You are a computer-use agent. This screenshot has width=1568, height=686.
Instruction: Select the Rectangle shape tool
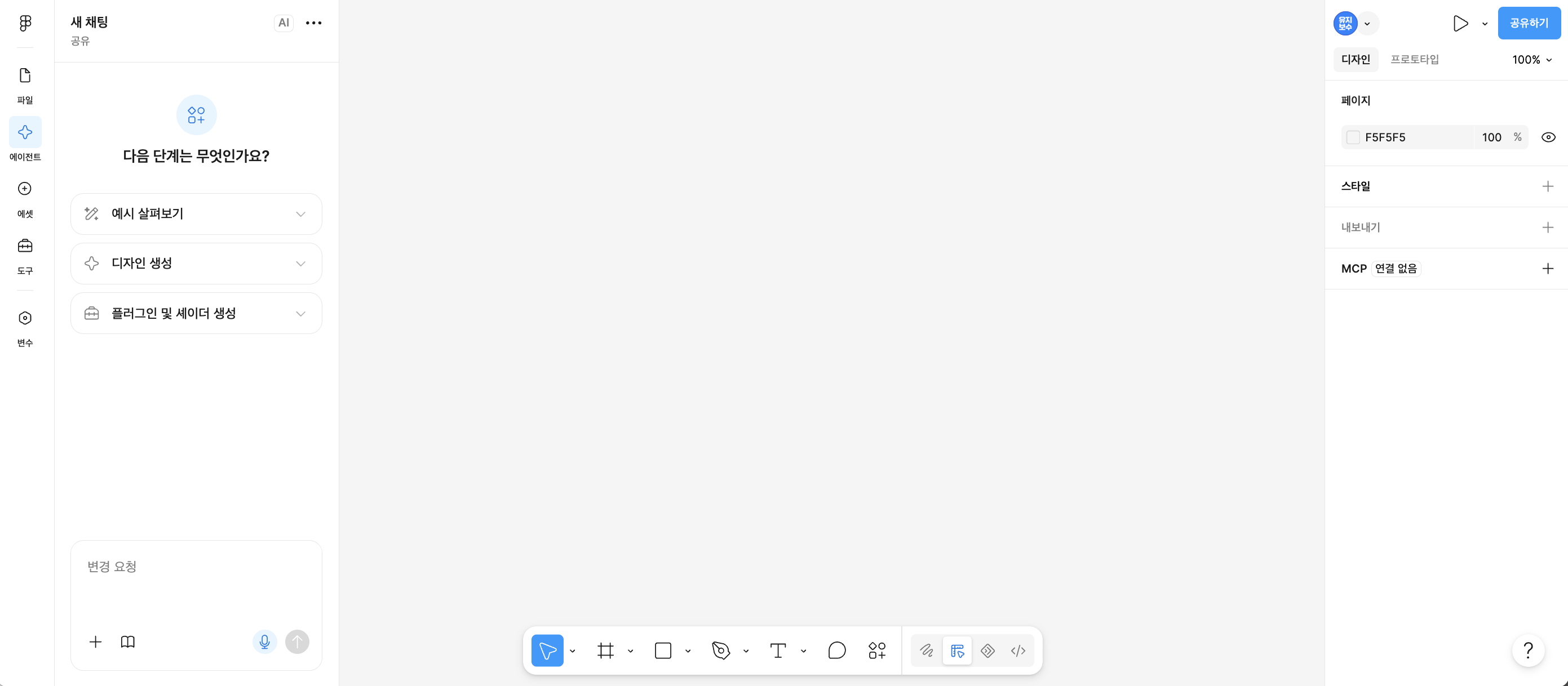point(663,651)
